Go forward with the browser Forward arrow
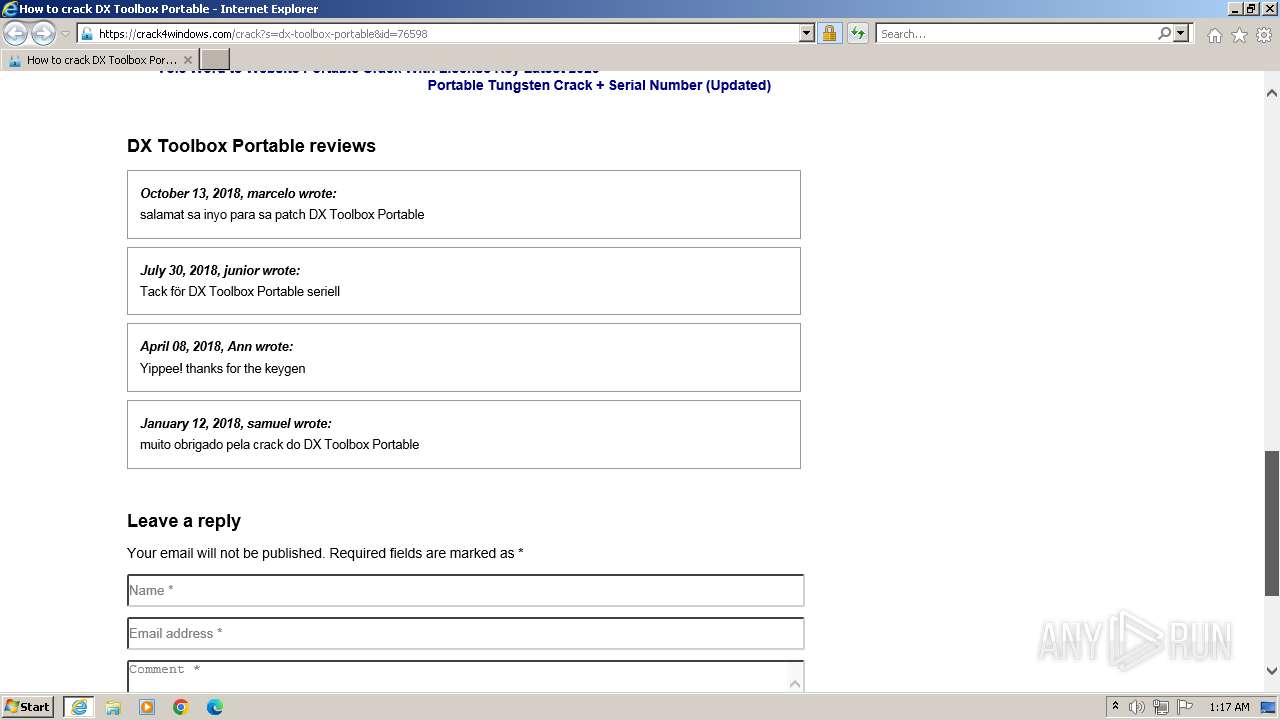Screen dimensions: 1280x720 point(43,34)
